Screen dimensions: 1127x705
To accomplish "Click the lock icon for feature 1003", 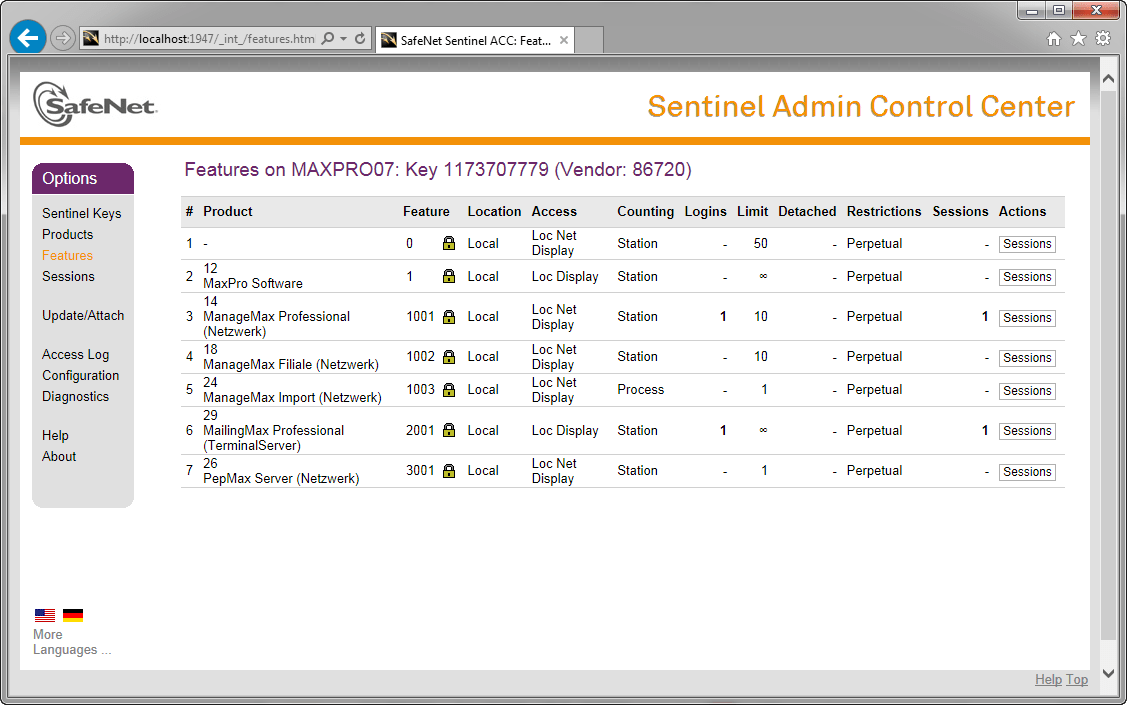I will coord(448,390).
